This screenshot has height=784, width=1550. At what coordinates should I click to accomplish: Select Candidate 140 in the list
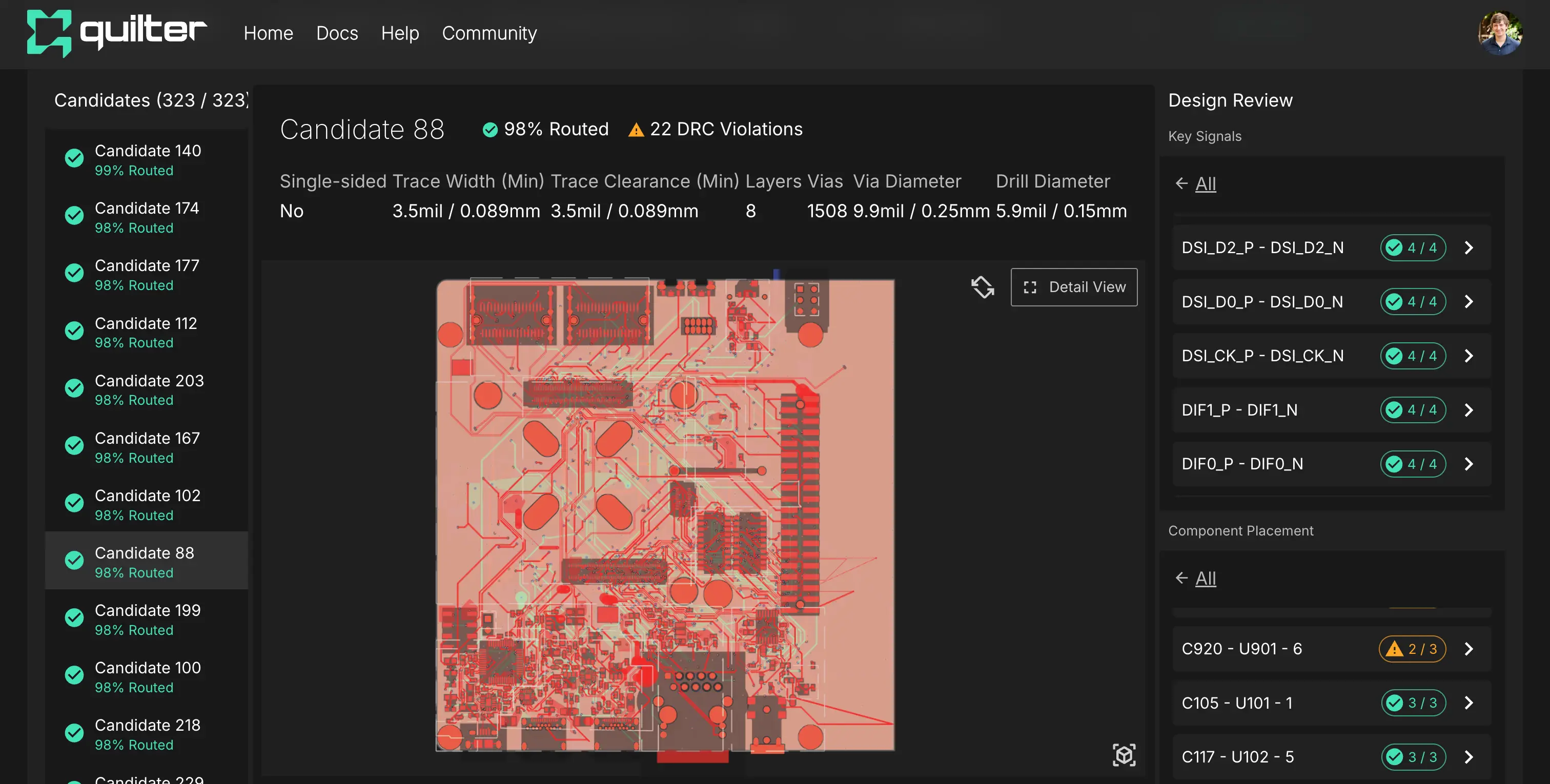[x=147, y=159]
